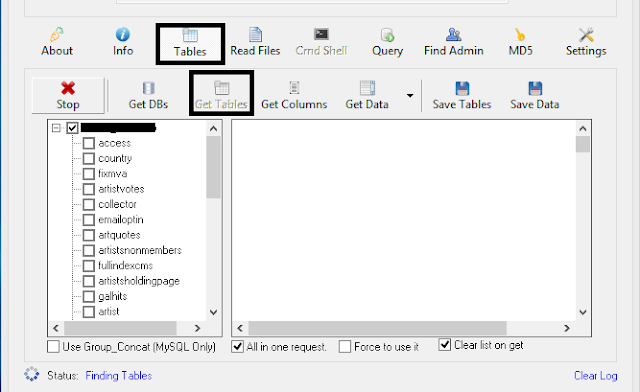Image resolution: width=640 pixels, height=392 pixels.
Task: Click Get Columns toolbar button
Action: click(x=294, y=96)
